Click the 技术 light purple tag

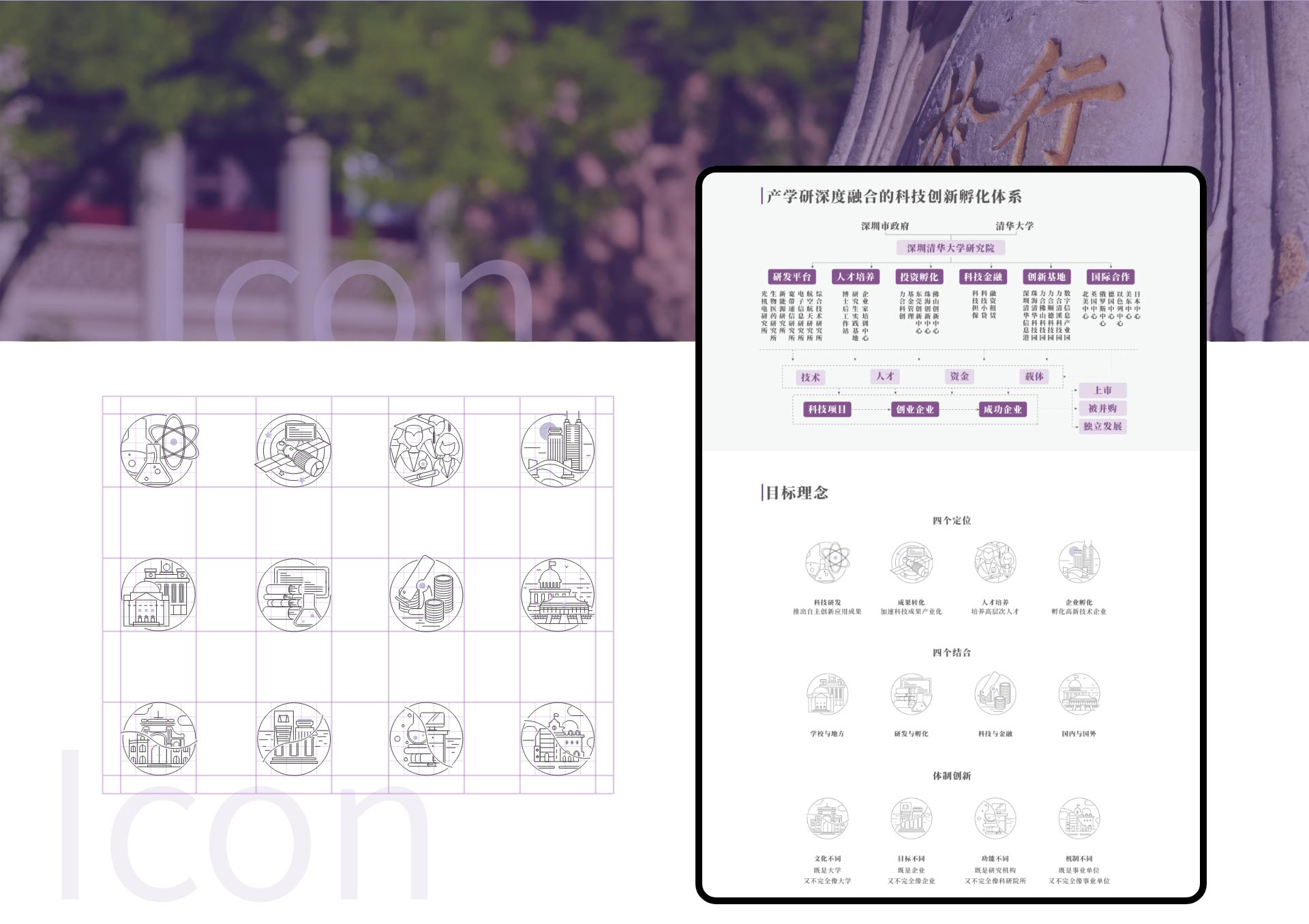810,377
